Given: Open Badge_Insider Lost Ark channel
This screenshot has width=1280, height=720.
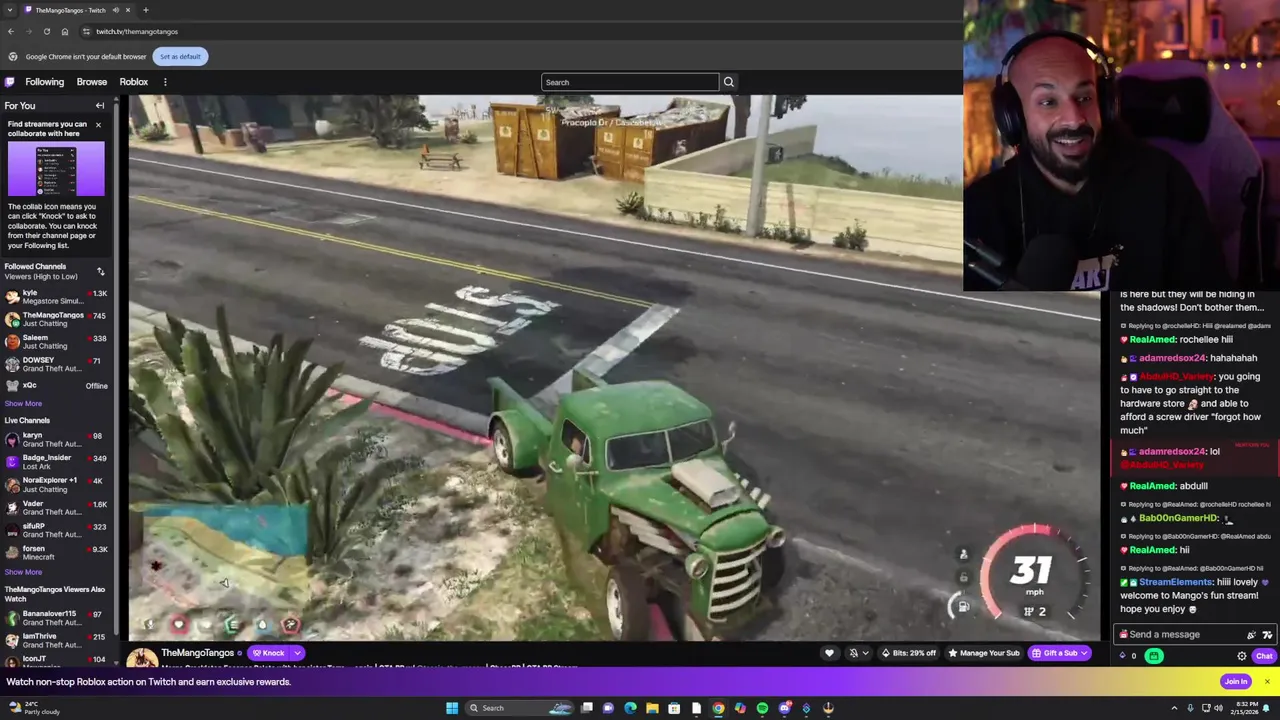Looking at the screenshot, I should pyautogui.click(x=55, y=462).
